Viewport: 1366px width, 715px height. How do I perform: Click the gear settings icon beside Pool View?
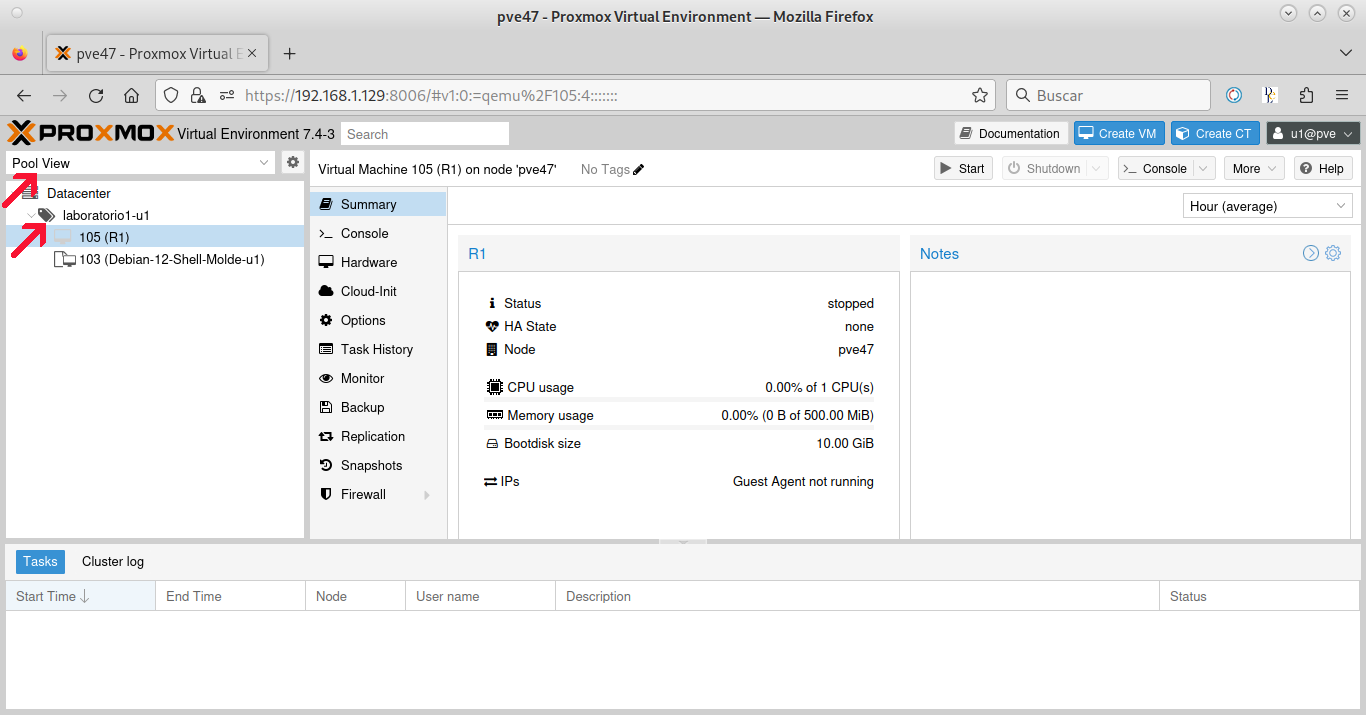(x=293, y=162)
